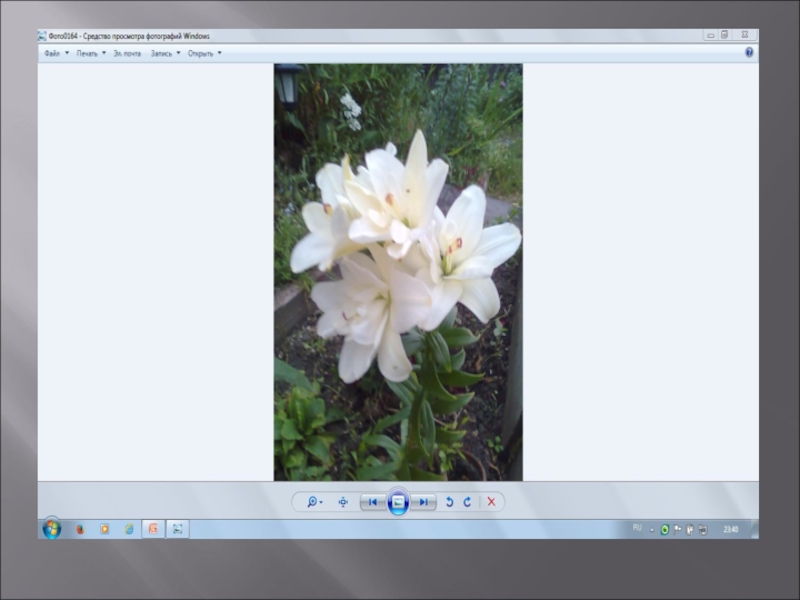Click the Эл. почта button
The image size is (800, 600).
(x=127, y=53)
